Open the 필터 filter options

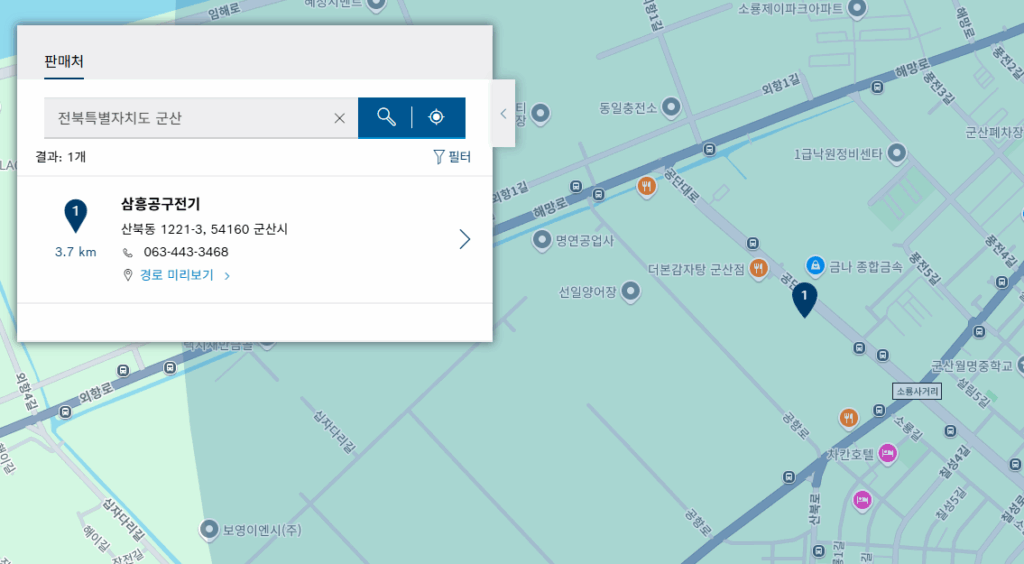tap(452, 157)
